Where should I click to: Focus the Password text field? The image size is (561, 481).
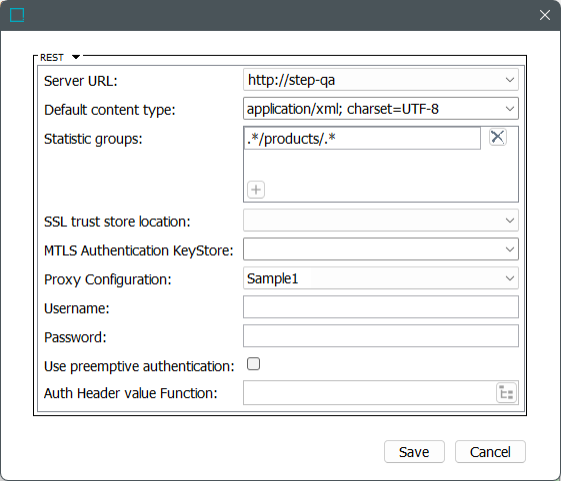(x=381, y=336)
